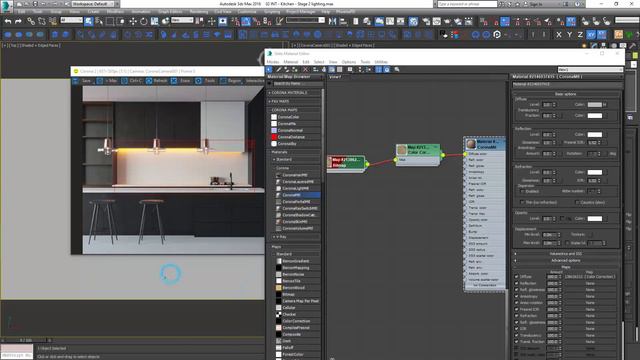Open the Opacity color swatch
The image size is (640, 360).
coord(594,218)
